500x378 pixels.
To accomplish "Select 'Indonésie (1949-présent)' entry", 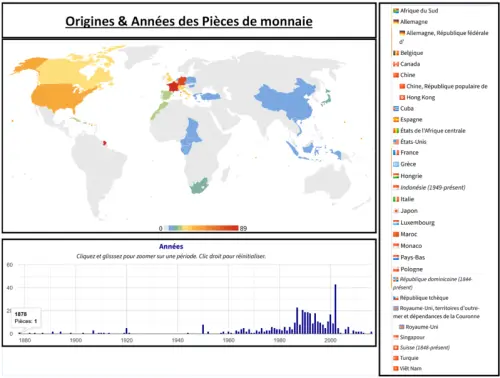I will click(429, 187).
